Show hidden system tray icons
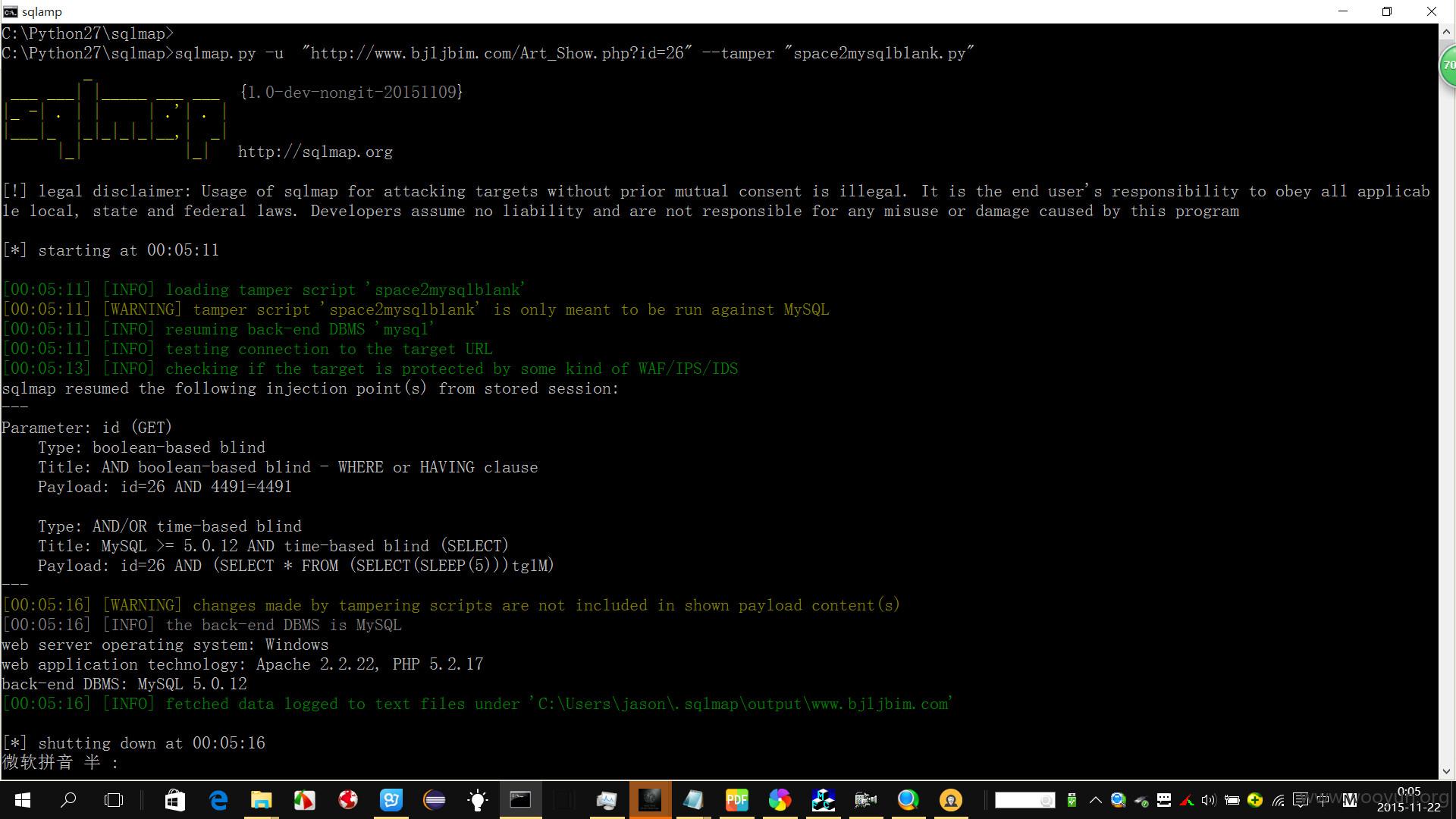 [1095, 800]
